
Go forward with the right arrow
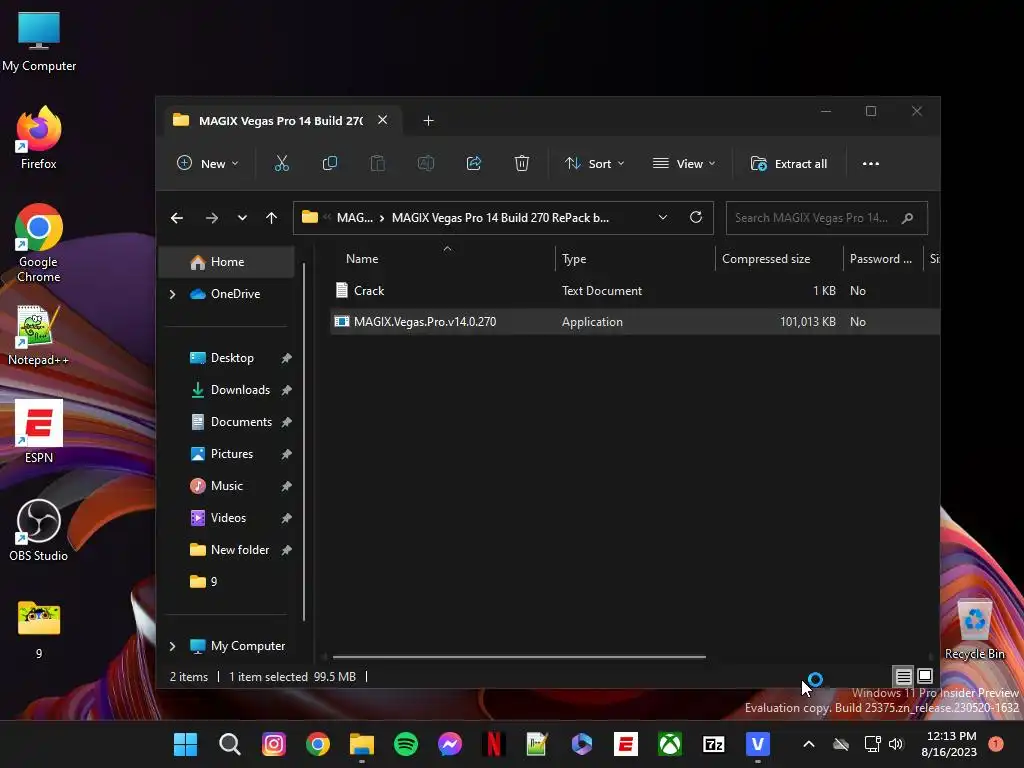(212, 218)
